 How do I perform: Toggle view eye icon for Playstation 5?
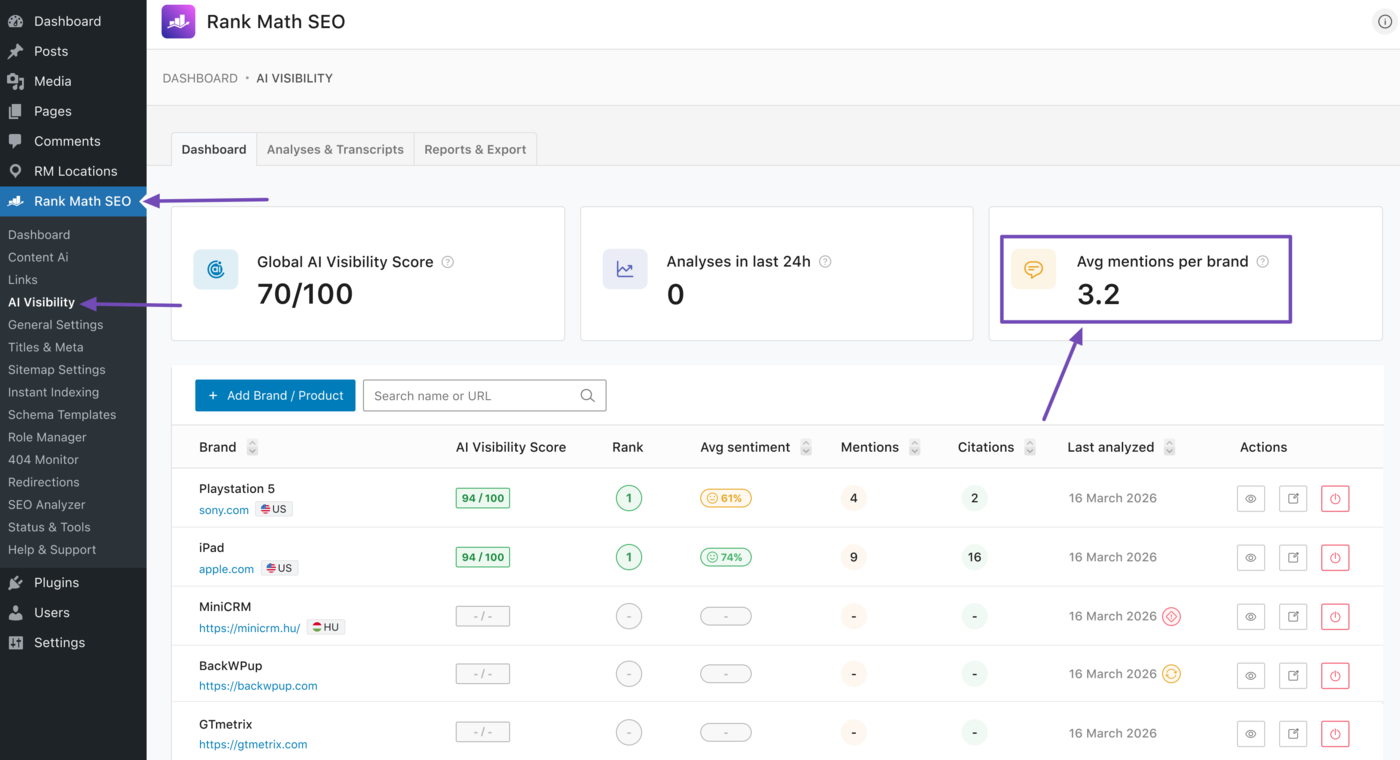(1251, 499)
